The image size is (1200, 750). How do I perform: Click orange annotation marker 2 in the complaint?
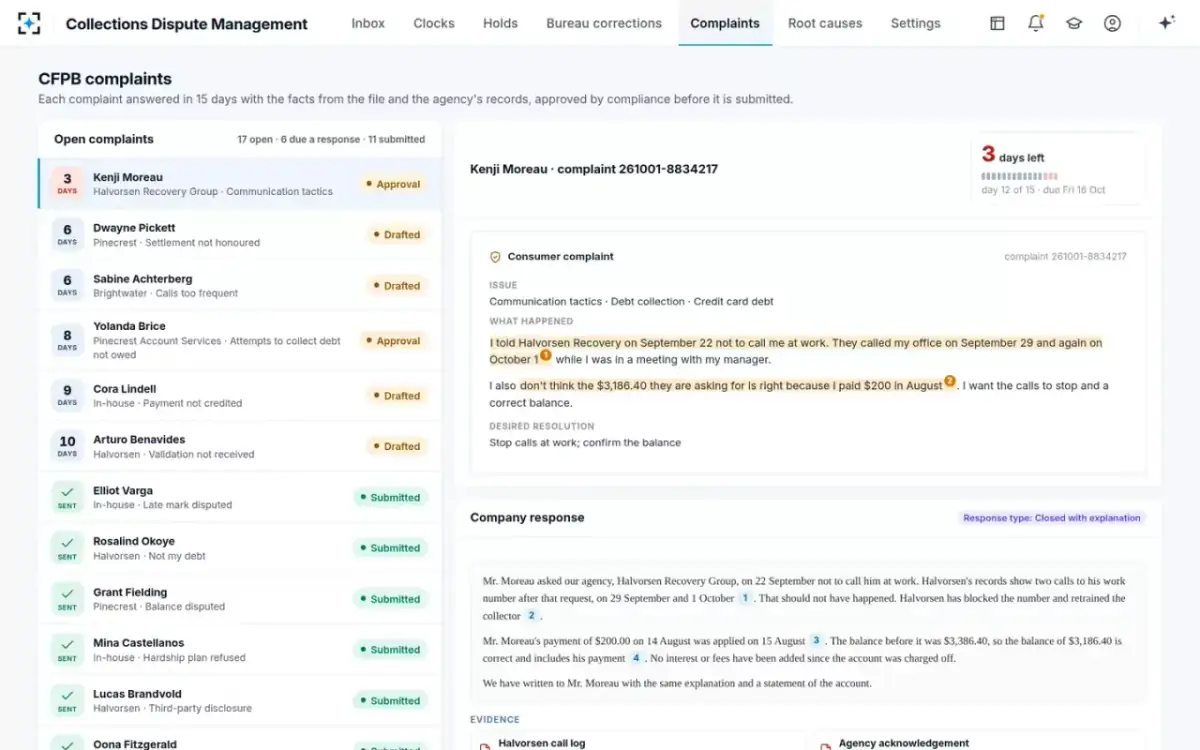pos(950,381)
